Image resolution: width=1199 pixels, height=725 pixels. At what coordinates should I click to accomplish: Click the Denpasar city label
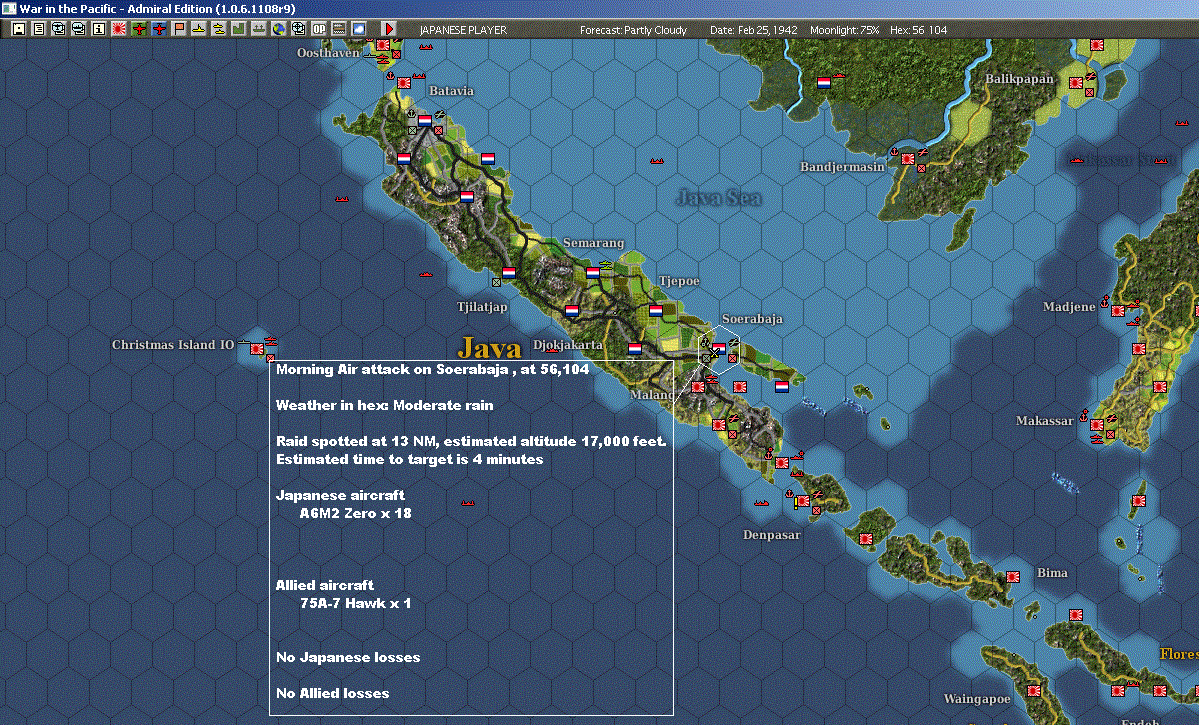772,535
